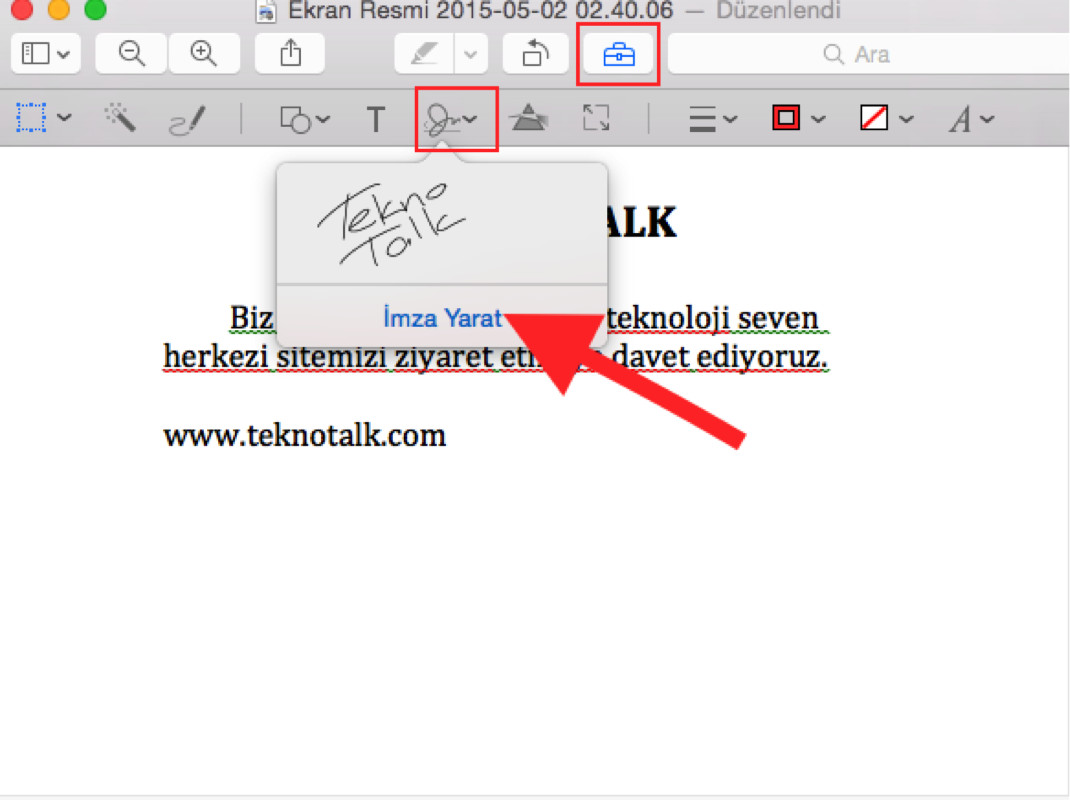Click the green full screen button
The height and width of the screenshot is (801, 1070).
(95, 8)
